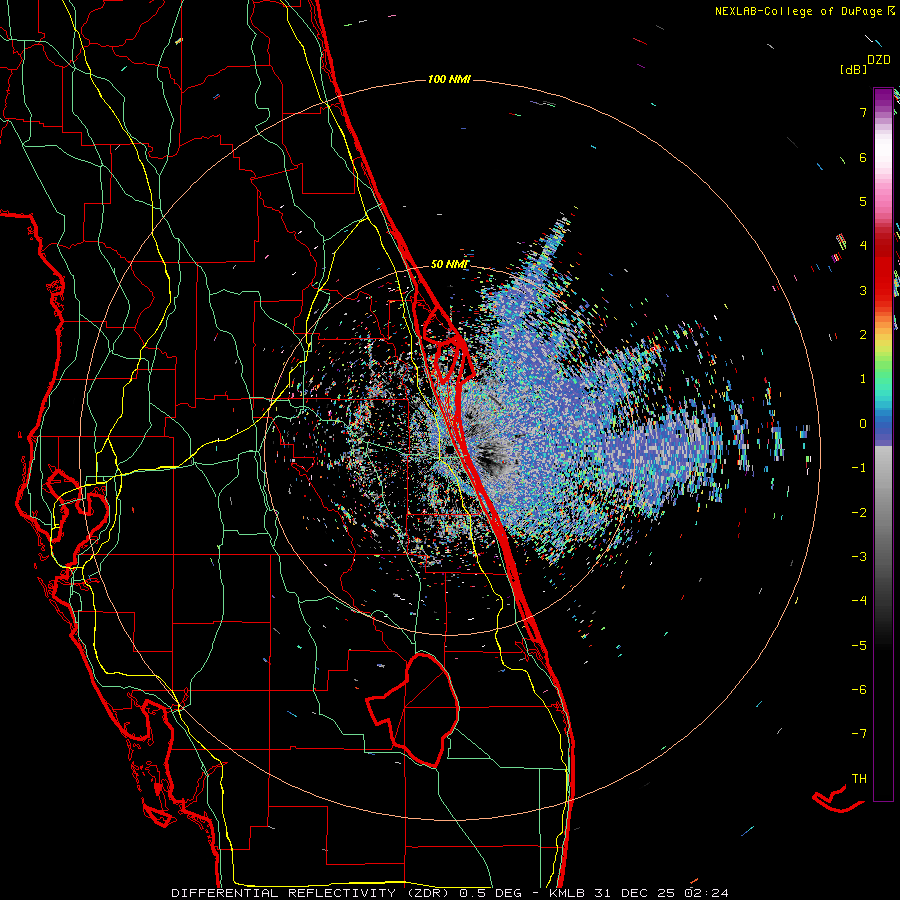This screenshot has height=900, width=900.
Task: Click the dark radar site center near coast
Action: 448,449
